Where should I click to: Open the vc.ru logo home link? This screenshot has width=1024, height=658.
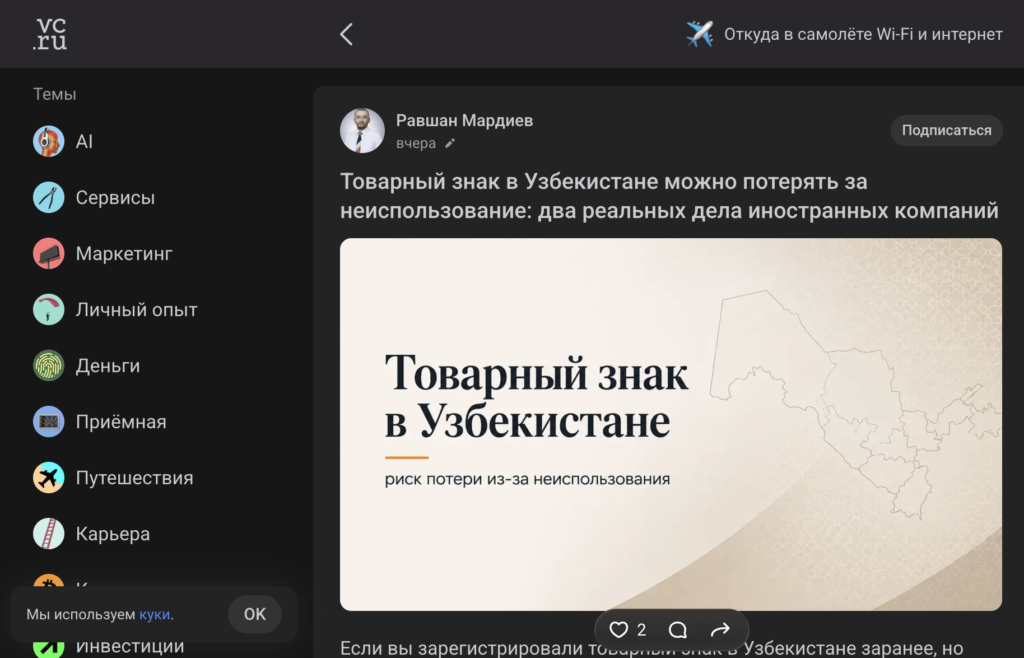click(50, 34)
